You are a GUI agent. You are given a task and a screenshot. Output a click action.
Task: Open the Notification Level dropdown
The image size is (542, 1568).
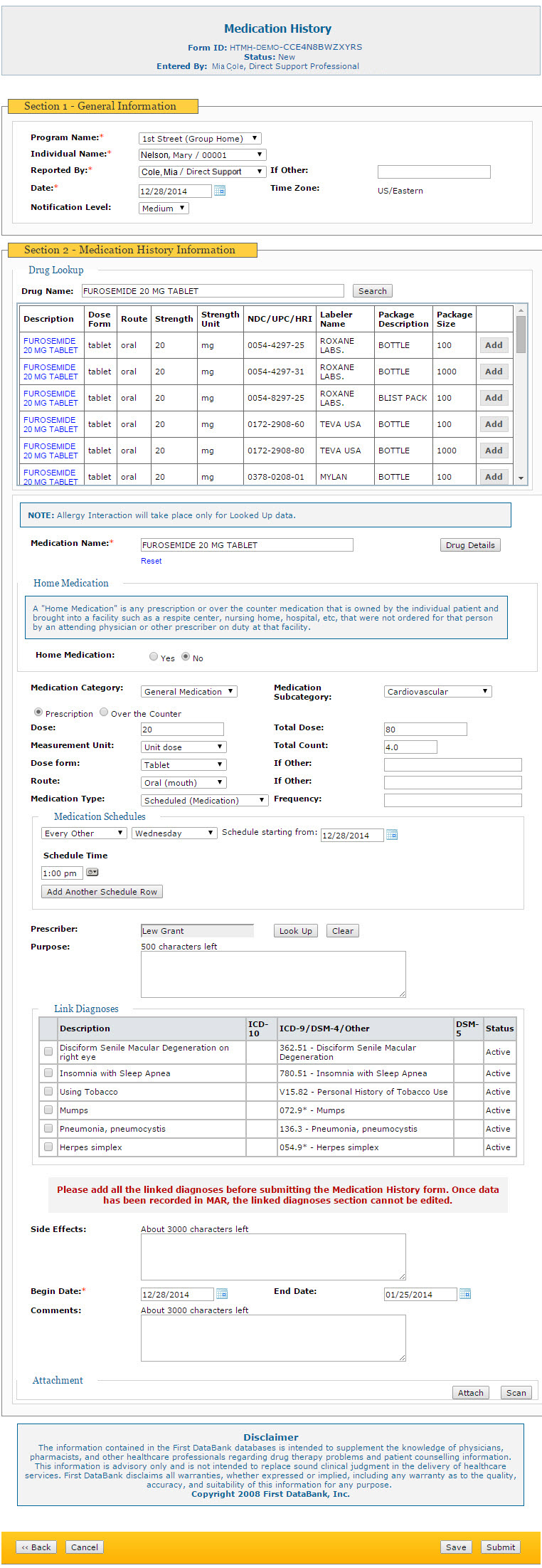point(164,208)
